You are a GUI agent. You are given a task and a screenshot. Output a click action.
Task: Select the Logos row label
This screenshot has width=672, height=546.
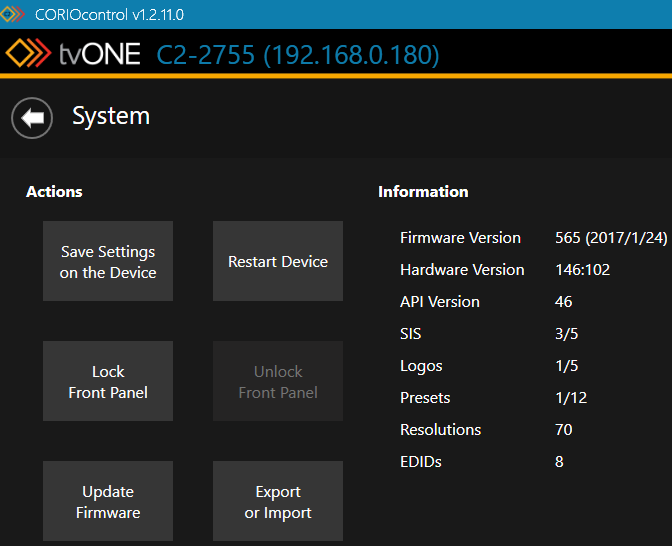click(421, 366)
